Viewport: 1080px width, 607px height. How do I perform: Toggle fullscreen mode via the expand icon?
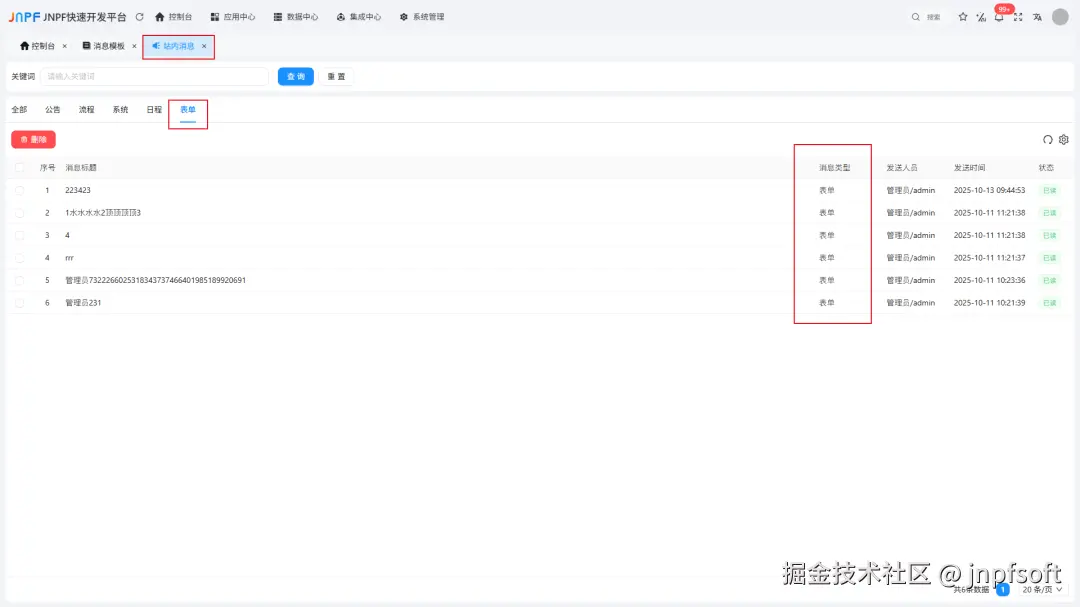coord(1019,17)
